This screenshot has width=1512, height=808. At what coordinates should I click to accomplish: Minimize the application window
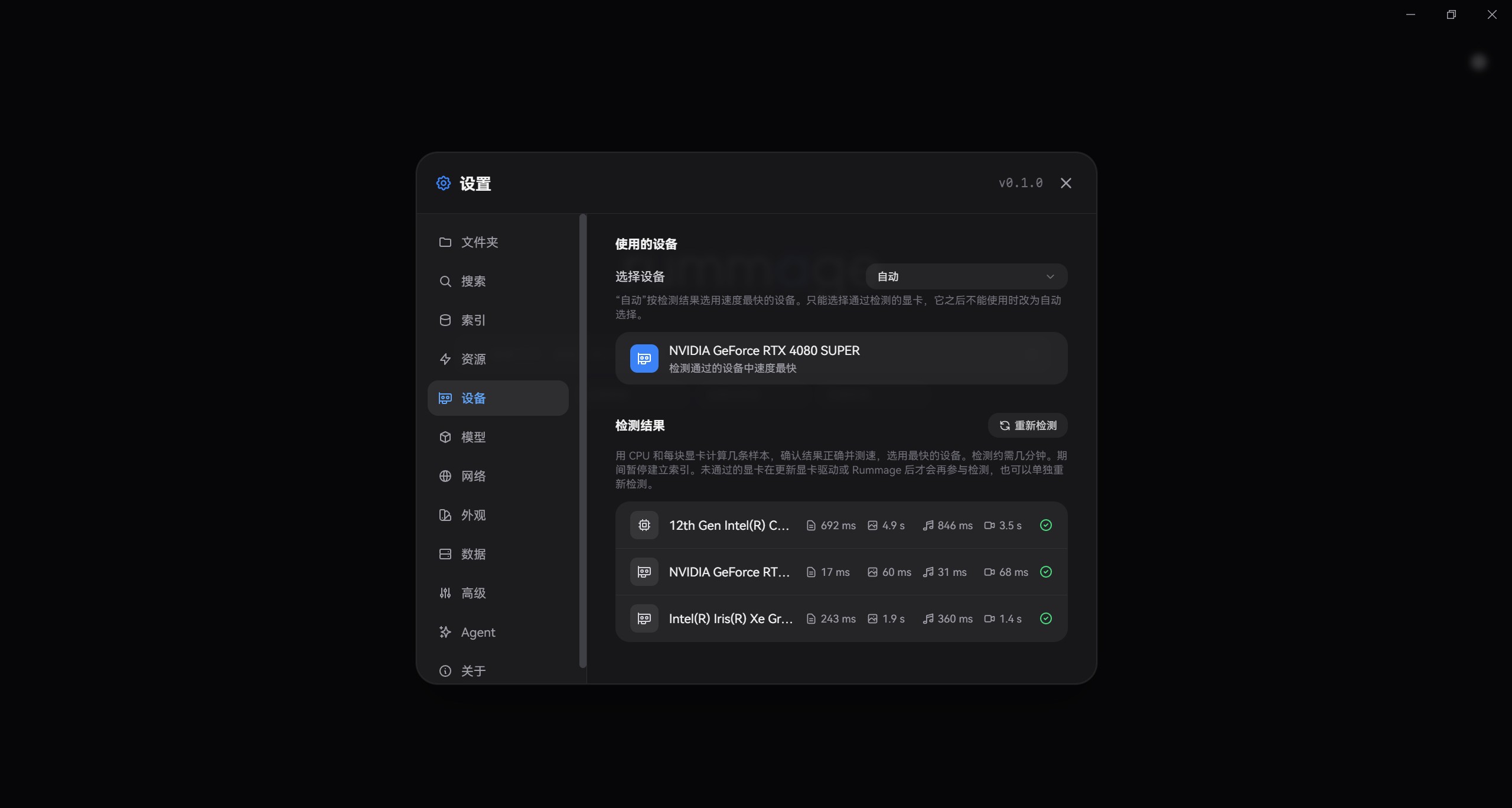click(x=1410, y=15)
